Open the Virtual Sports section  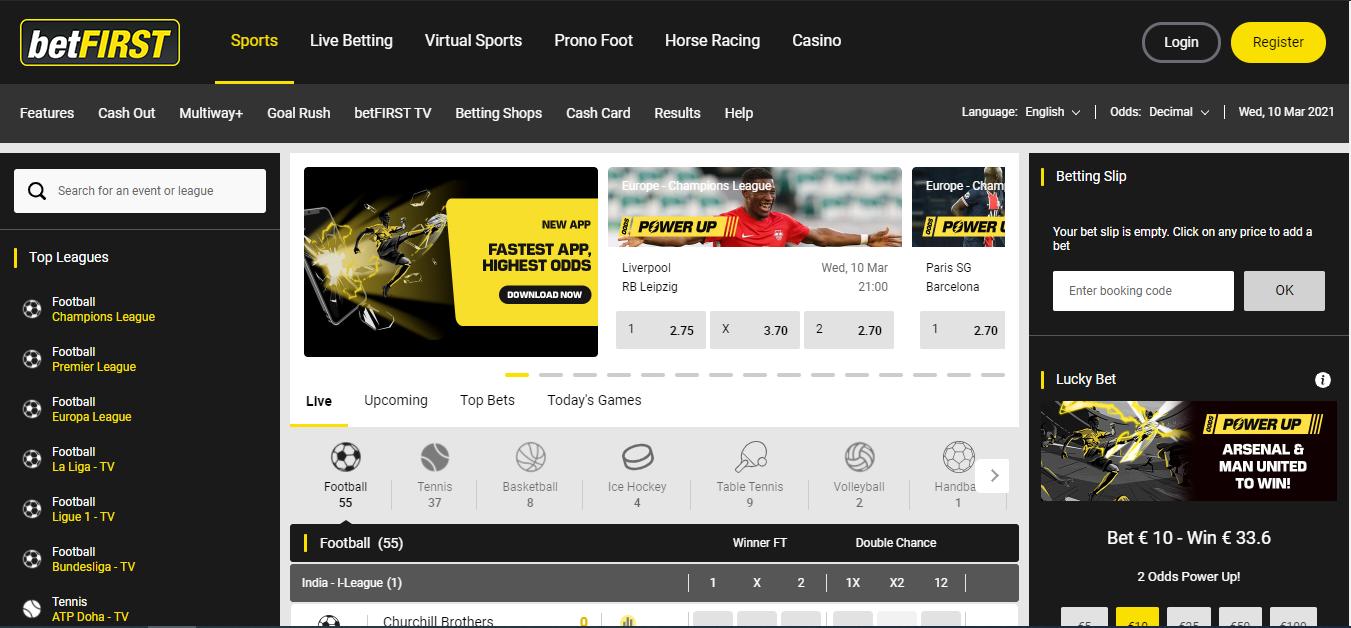coord(473,41)
